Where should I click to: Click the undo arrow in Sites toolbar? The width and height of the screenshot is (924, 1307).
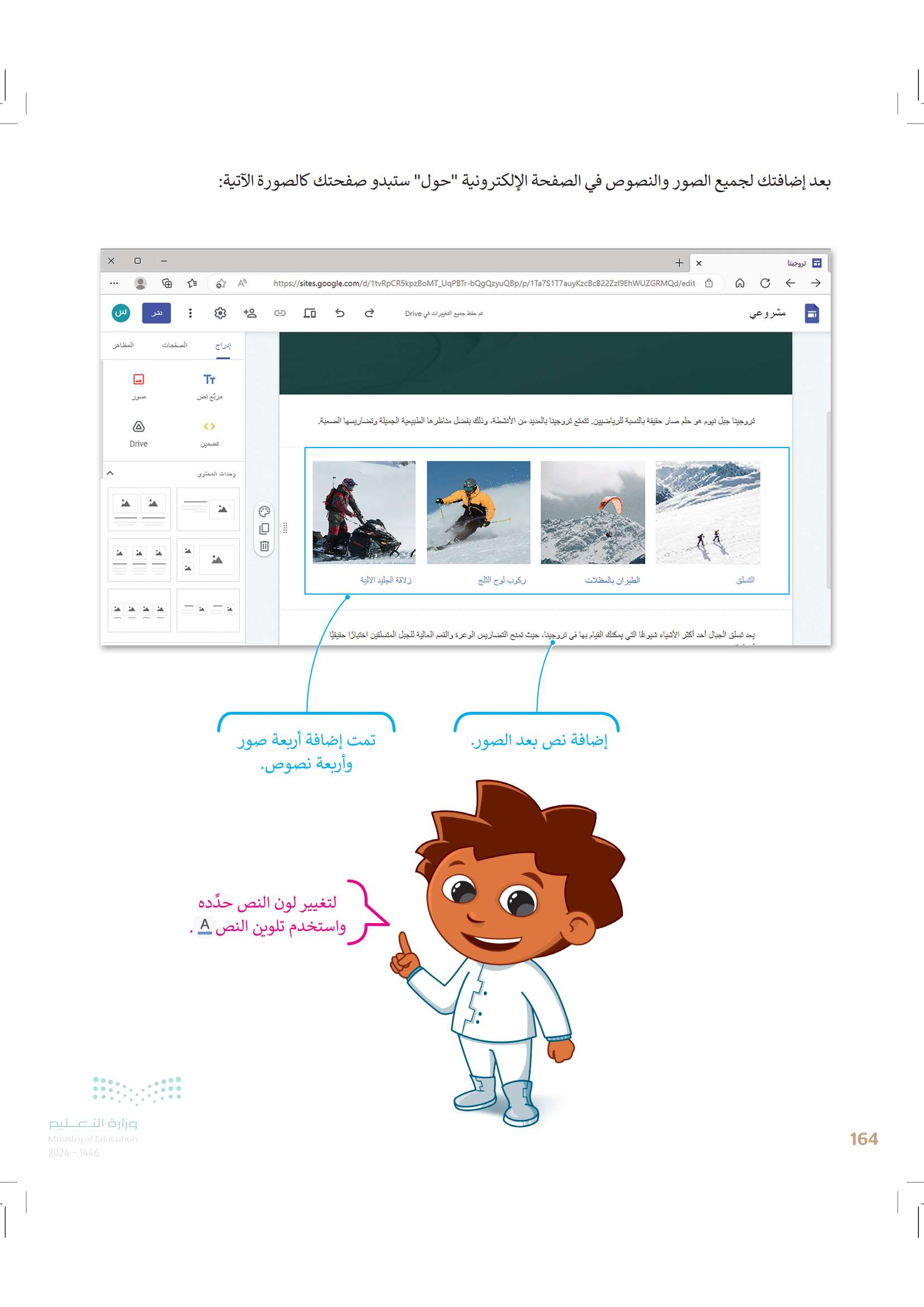340,313
